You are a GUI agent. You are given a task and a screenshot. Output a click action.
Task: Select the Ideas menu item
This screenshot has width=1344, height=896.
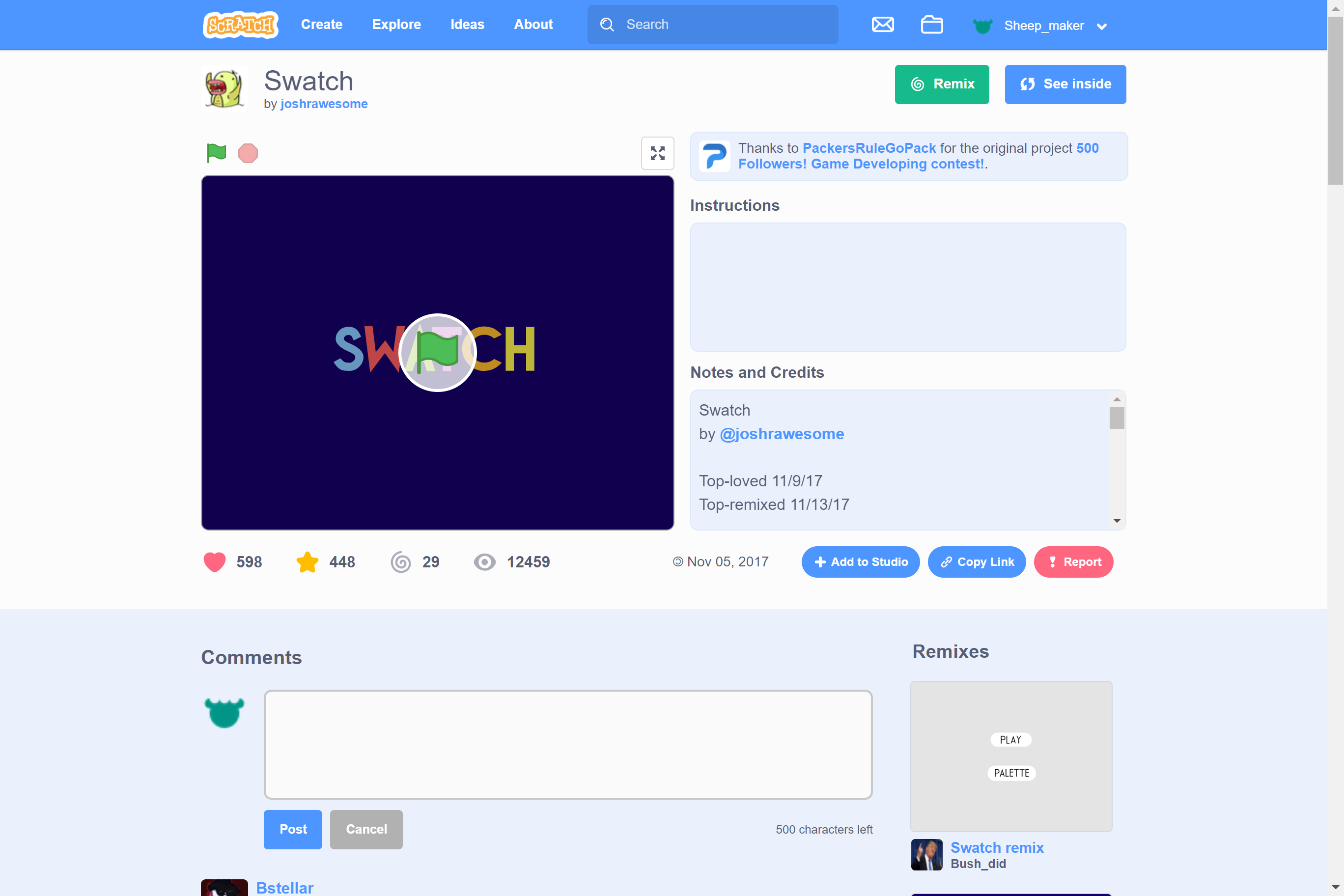[468, 25]
